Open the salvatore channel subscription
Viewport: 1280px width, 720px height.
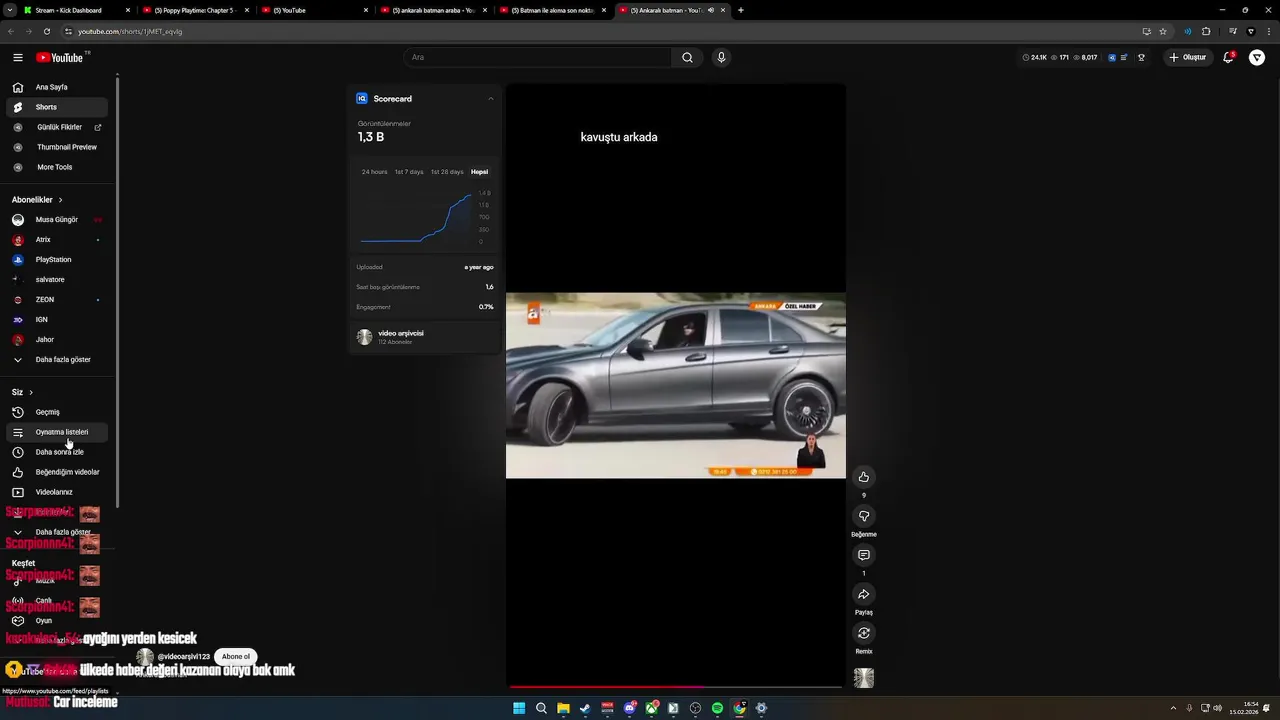point(57,279)
